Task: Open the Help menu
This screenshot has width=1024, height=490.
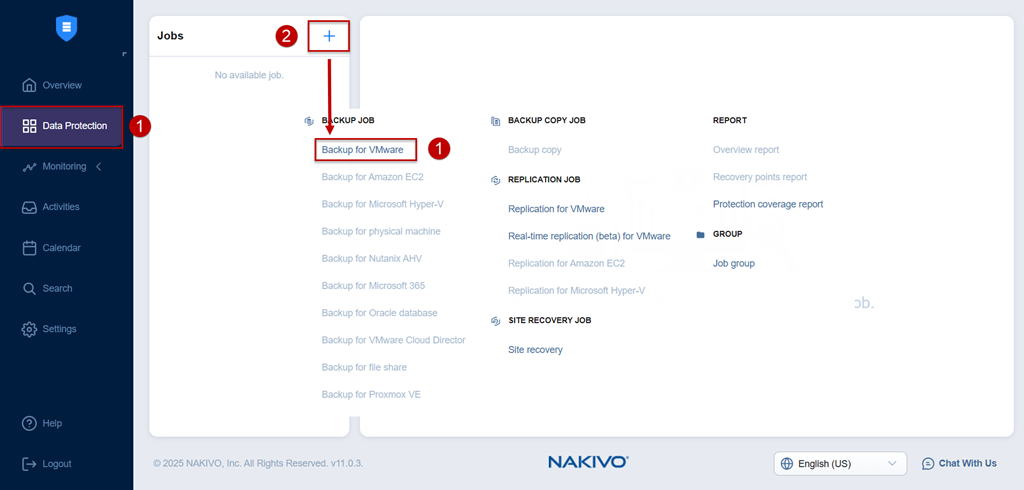Action: [x=52, y=423]
